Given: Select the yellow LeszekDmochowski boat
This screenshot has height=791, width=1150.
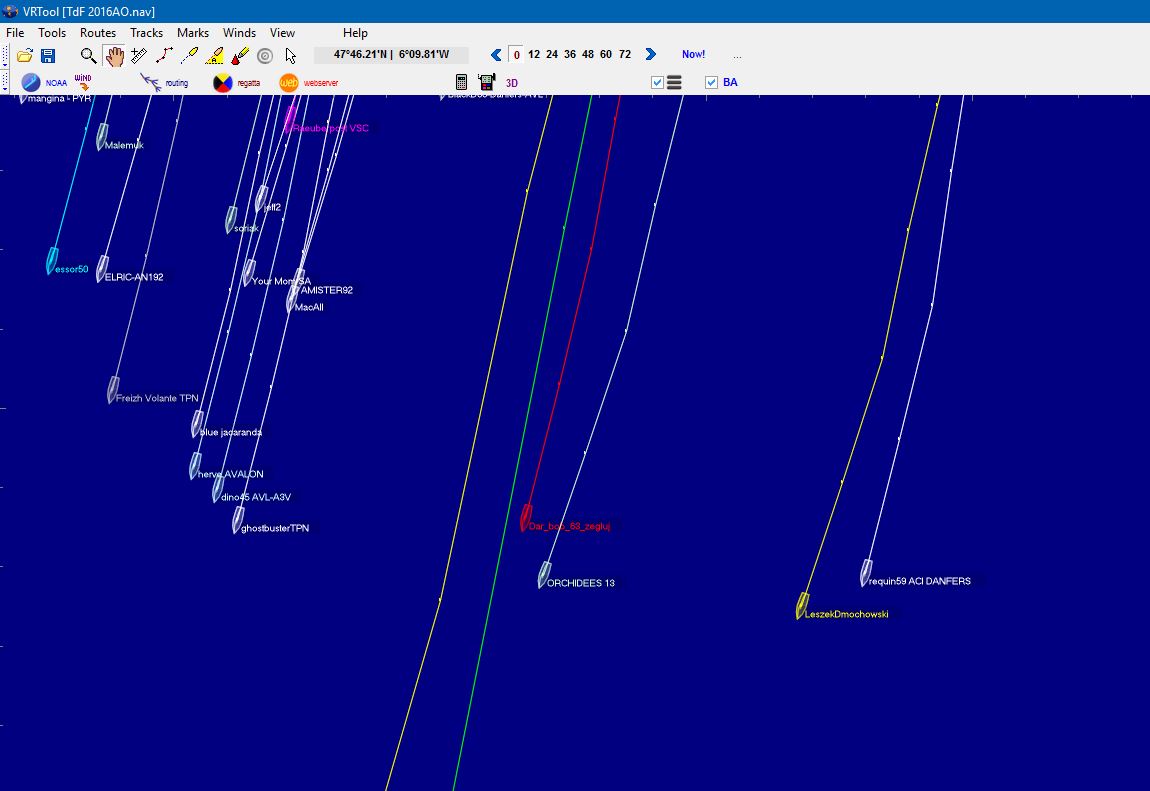Looking at the screenshot, I should pos(802,606).
